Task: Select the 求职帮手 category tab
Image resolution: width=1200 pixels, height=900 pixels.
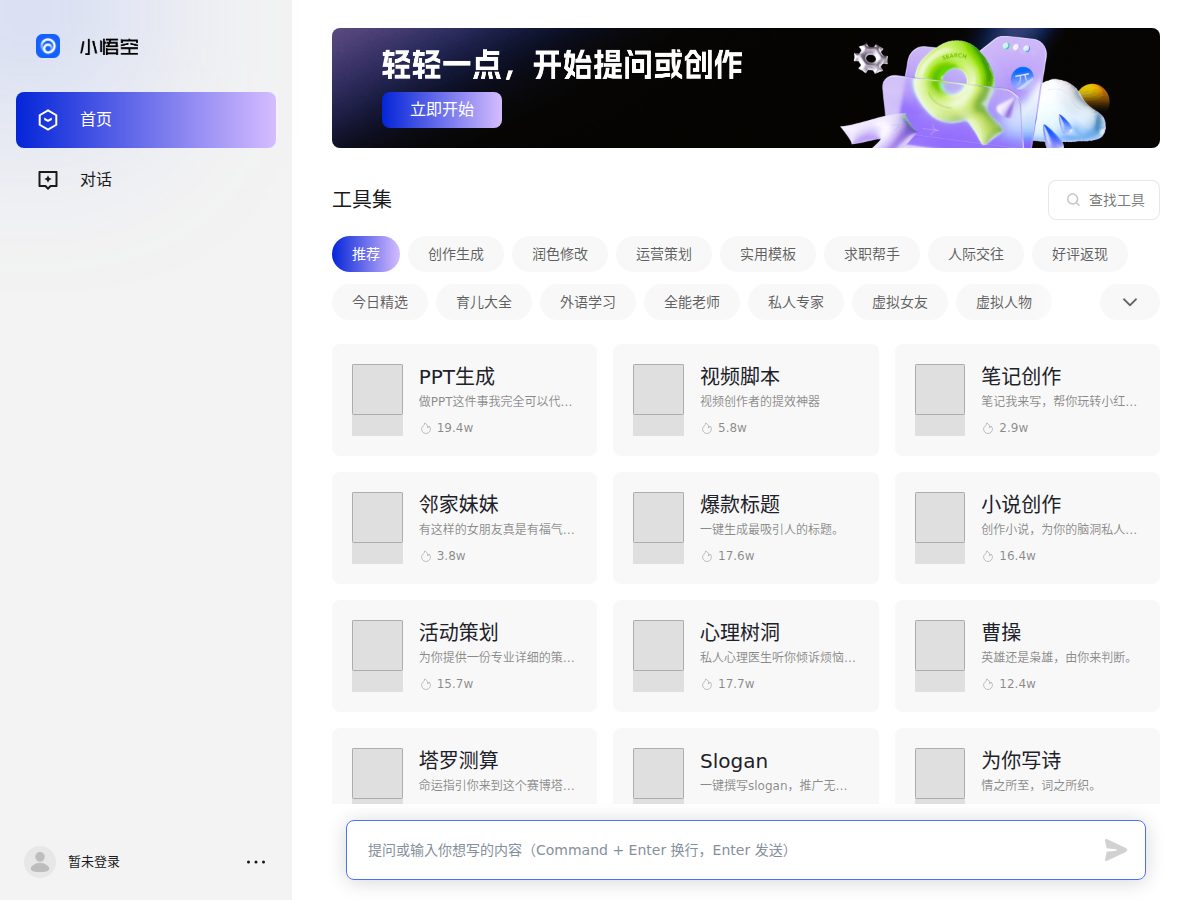Action: tap(872, 254)
